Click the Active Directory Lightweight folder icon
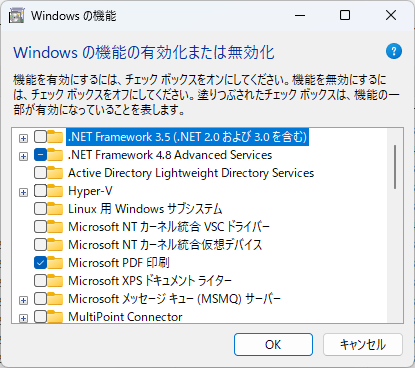Screen dimensions: 415x368 coord(55,173)
